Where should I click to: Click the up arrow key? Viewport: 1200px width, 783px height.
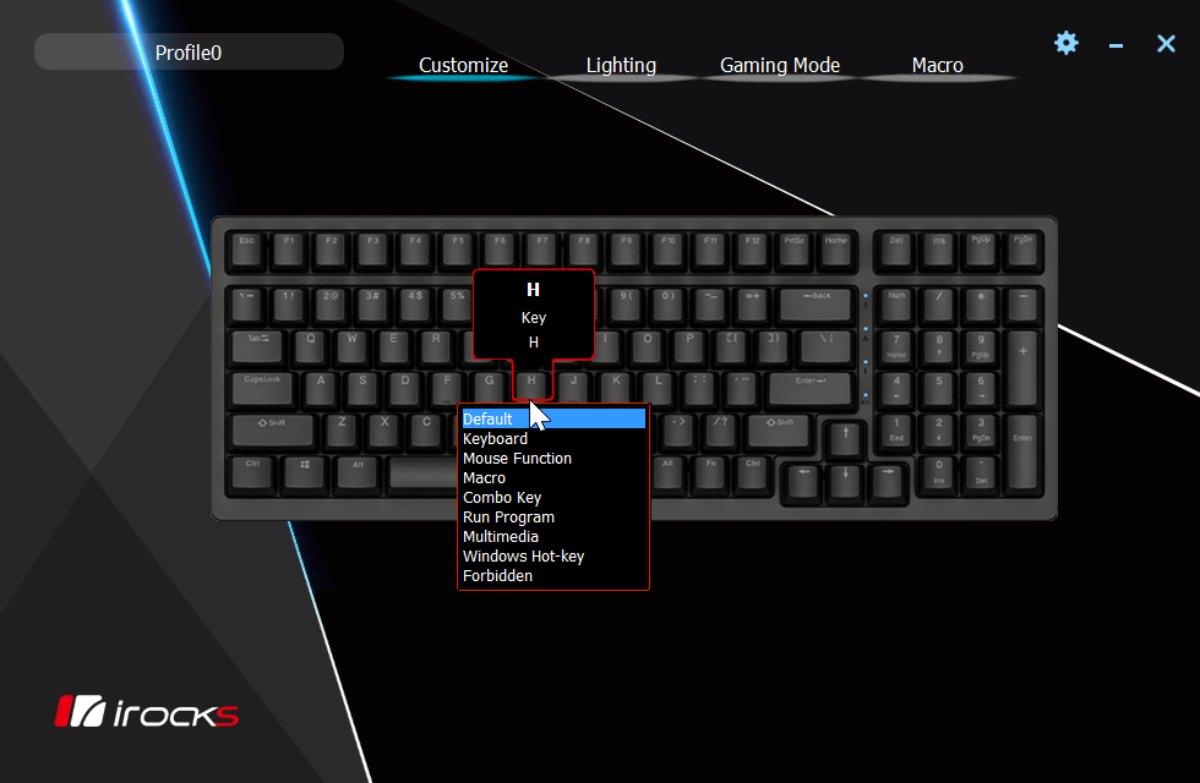(x=846, y=438)
